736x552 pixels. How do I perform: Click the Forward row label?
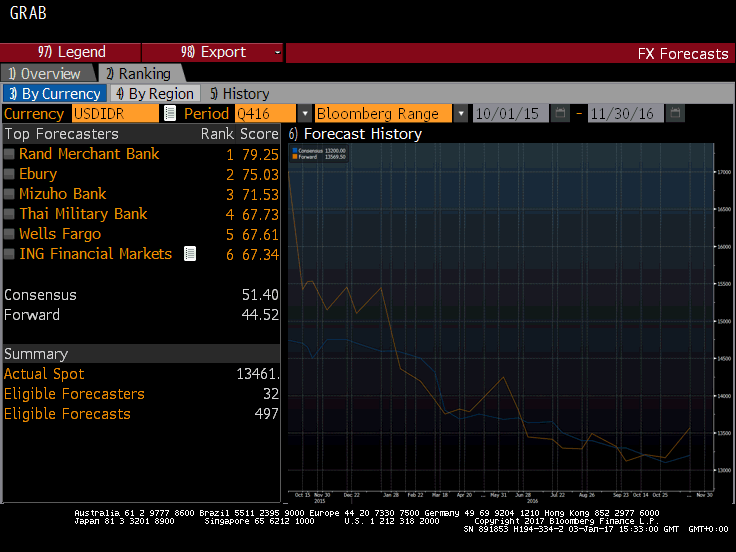click(32, 314)
